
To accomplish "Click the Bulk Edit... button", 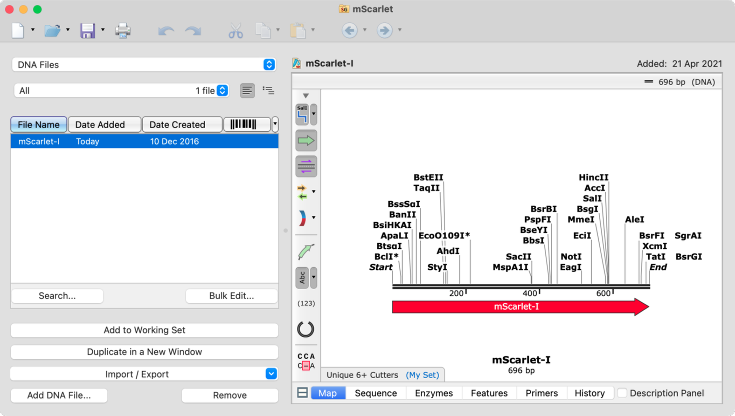I will [232, 296].
